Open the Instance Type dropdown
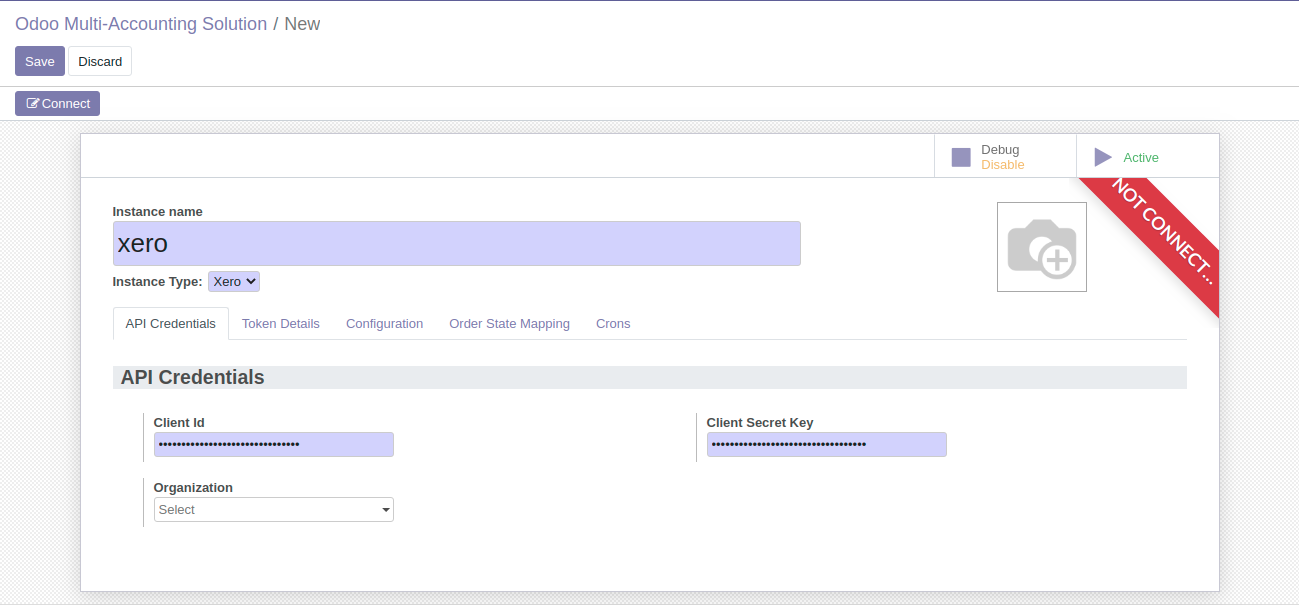 (x=234, y=282)
